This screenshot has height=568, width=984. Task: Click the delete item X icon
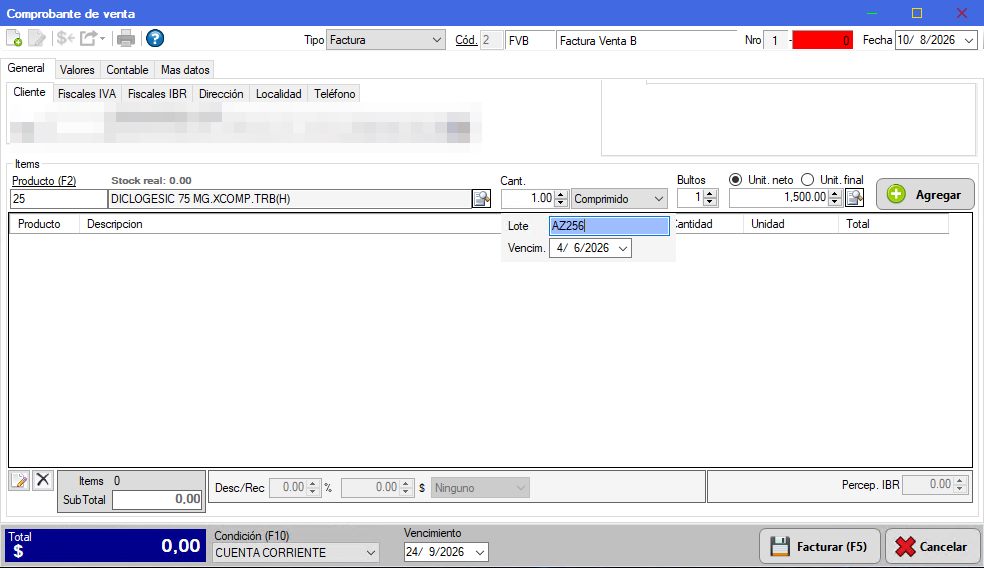43,481
